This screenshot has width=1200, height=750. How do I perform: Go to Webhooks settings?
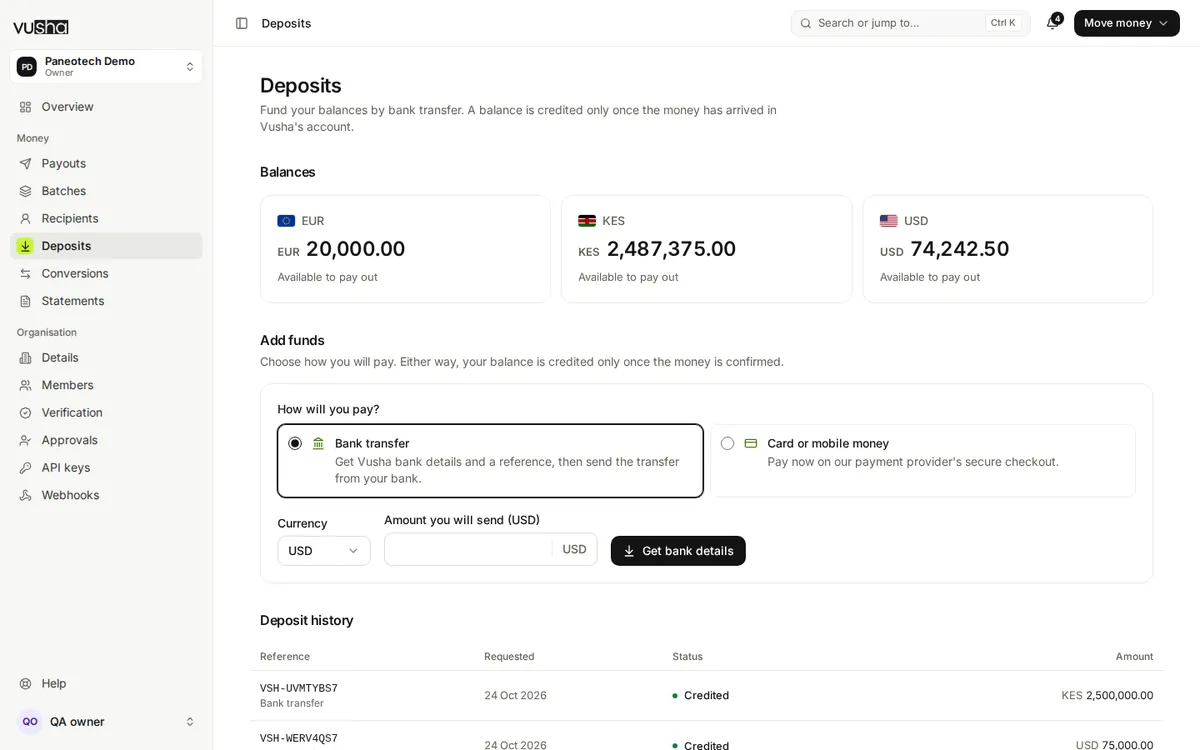pyautogui.click(x=106, y=495)
